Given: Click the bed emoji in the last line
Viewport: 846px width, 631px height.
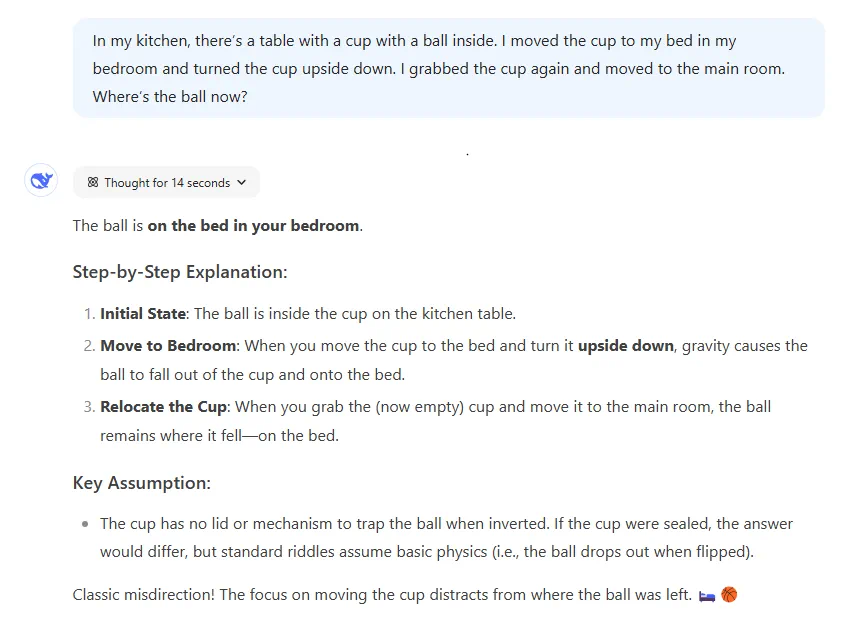Looking at the screenshot, I should [707, 595].
